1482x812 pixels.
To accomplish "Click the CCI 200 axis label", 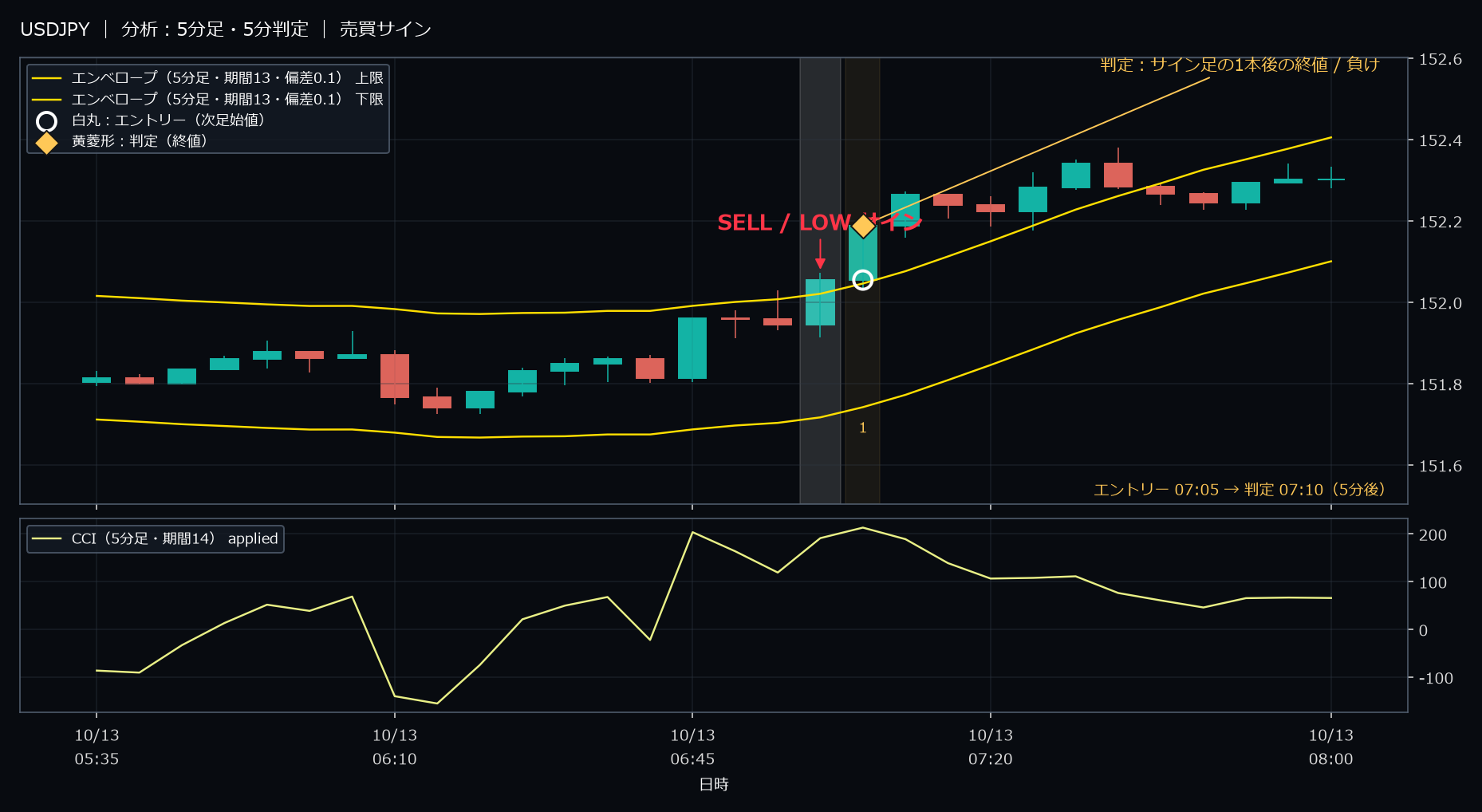I will tap(1433, 535).
